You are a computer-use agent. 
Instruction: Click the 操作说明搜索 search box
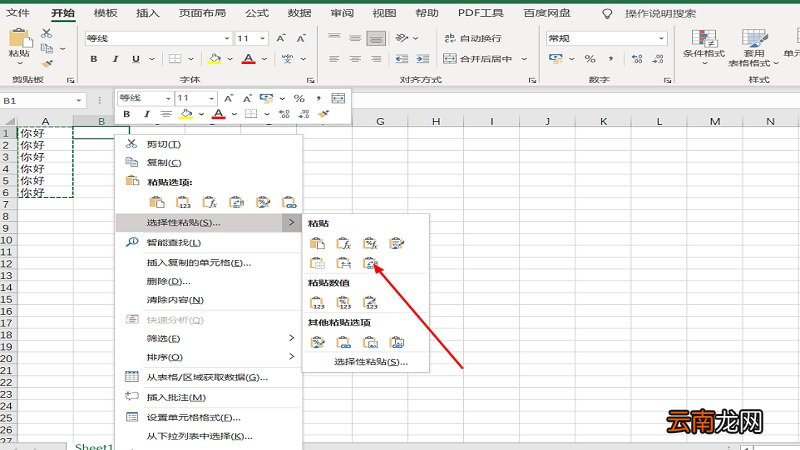click(660, 14)
